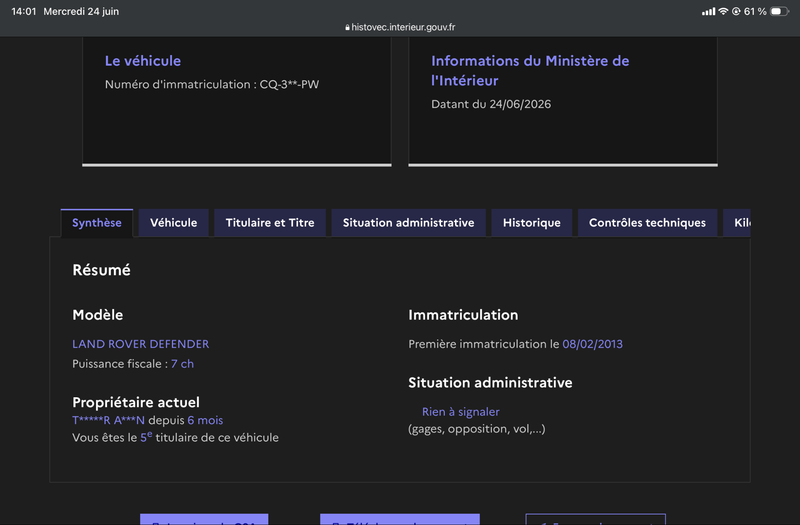The image size is (800, 525).
Task: Click the Datant du 24/06/2026 text
Action: [491, 104]
